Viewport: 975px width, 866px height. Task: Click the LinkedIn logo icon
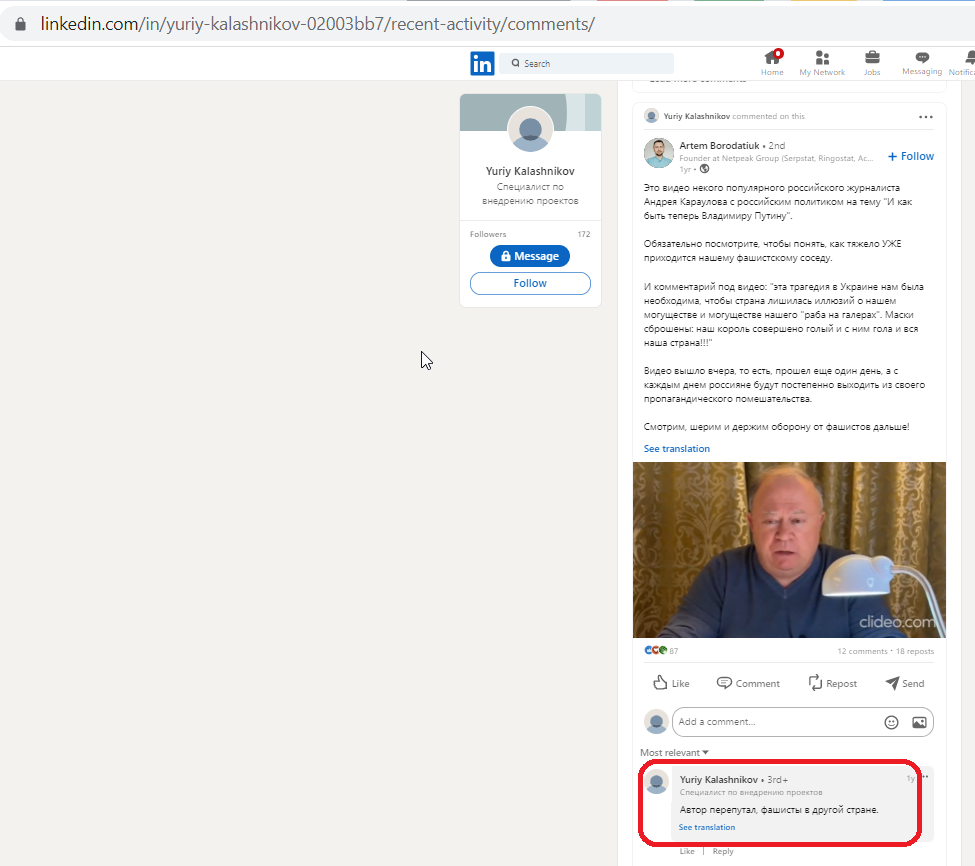tap(482, 63)
